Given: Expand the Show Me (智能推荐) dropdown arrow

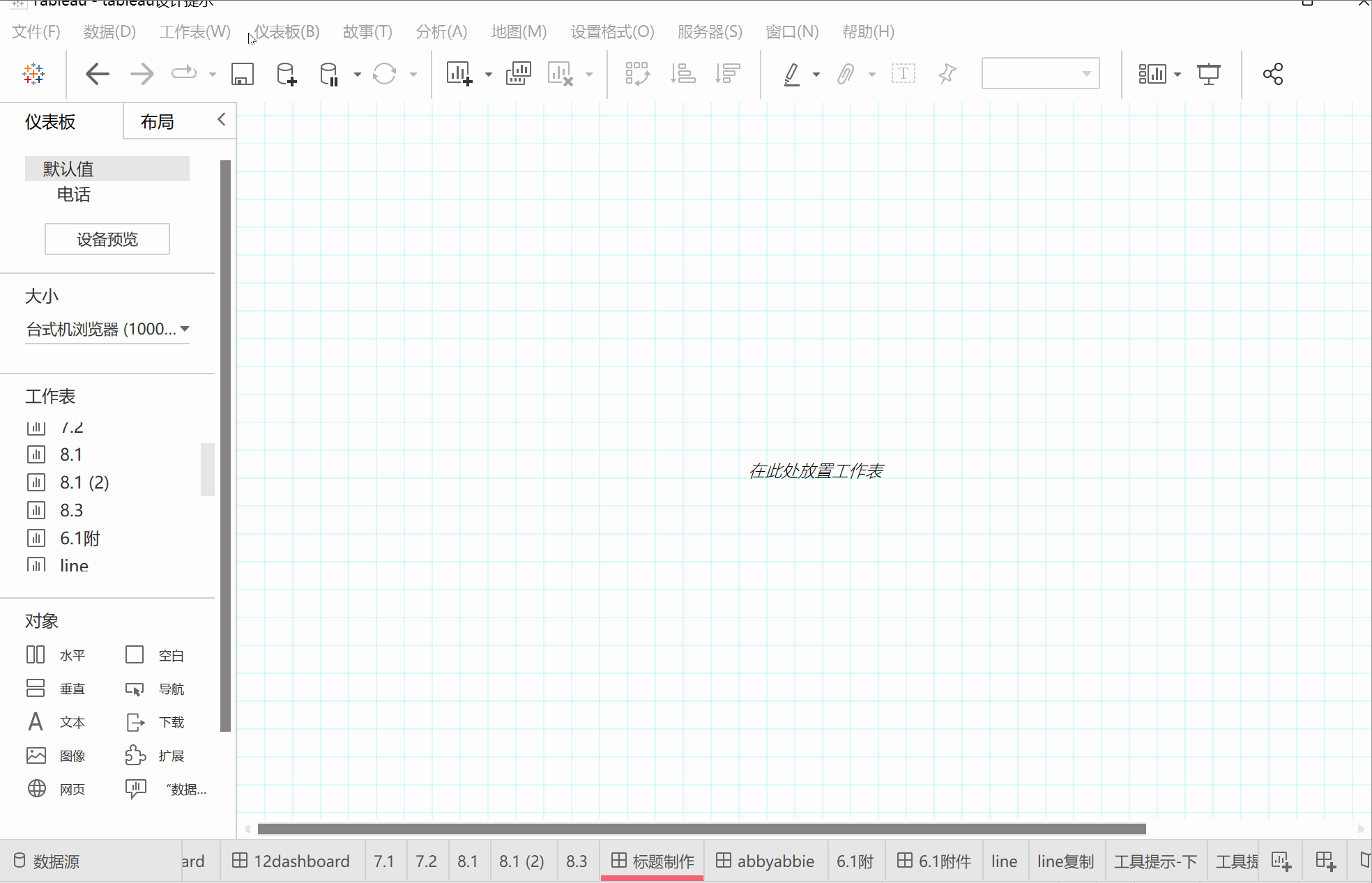Looking at the screenshot, I should [1177, 74].
